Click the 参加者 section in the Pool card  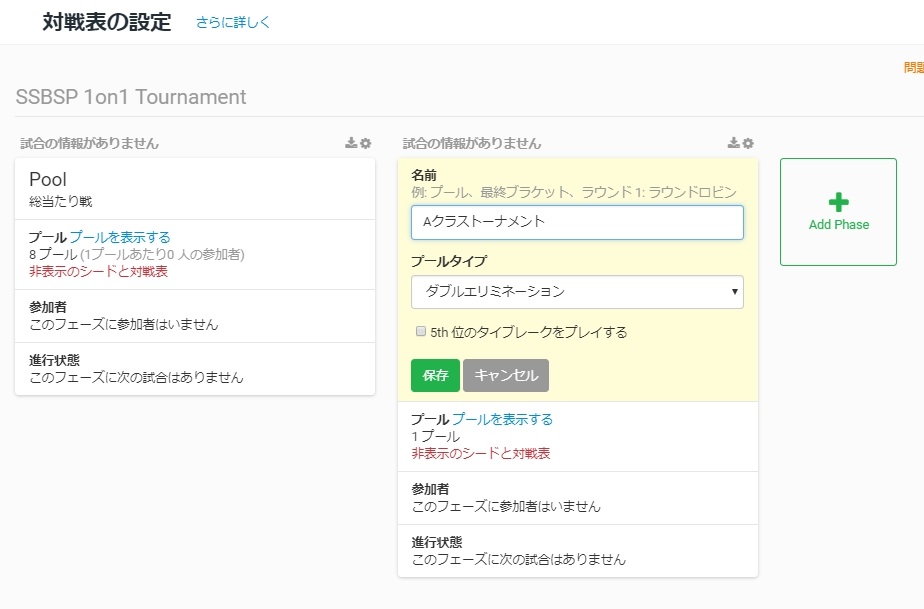pos(195,316)
